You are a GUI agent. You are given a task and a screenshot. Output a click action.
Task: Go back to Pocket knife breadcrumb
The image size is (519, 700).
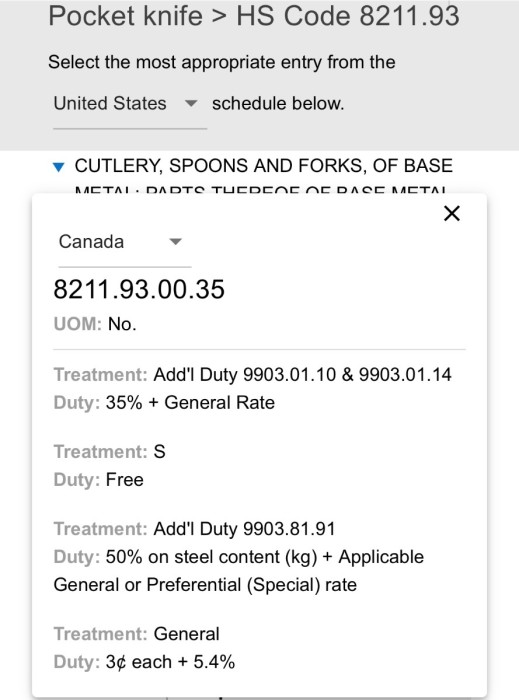tap(125, 16)
